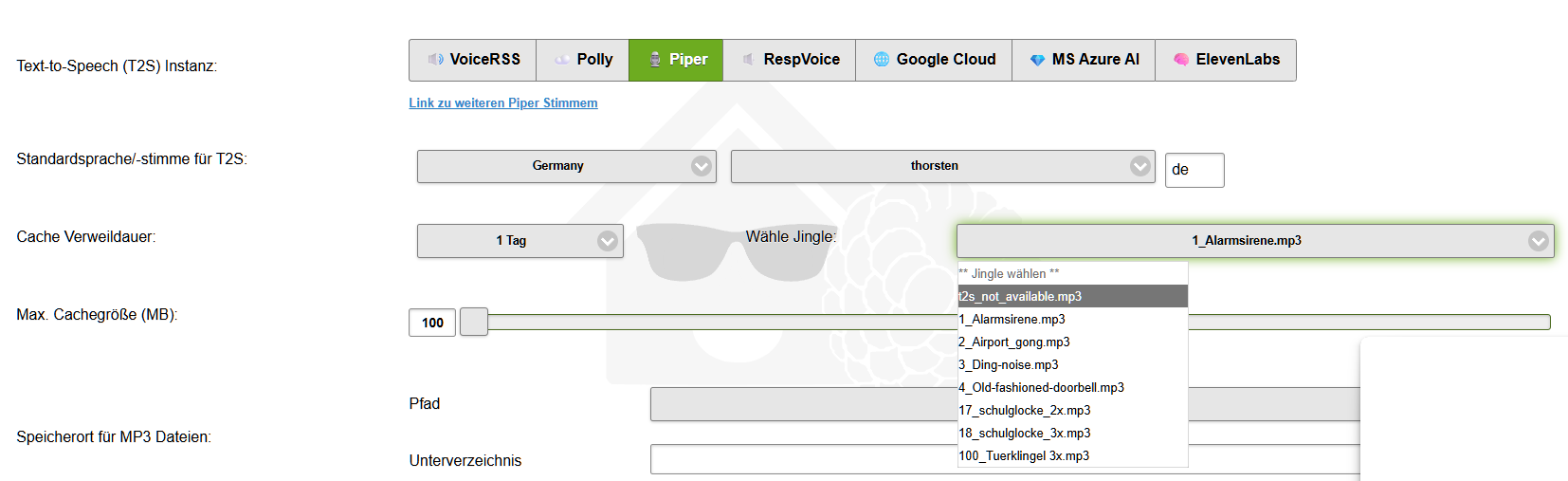Click the Google Cloud globe icon

(882, 60)
